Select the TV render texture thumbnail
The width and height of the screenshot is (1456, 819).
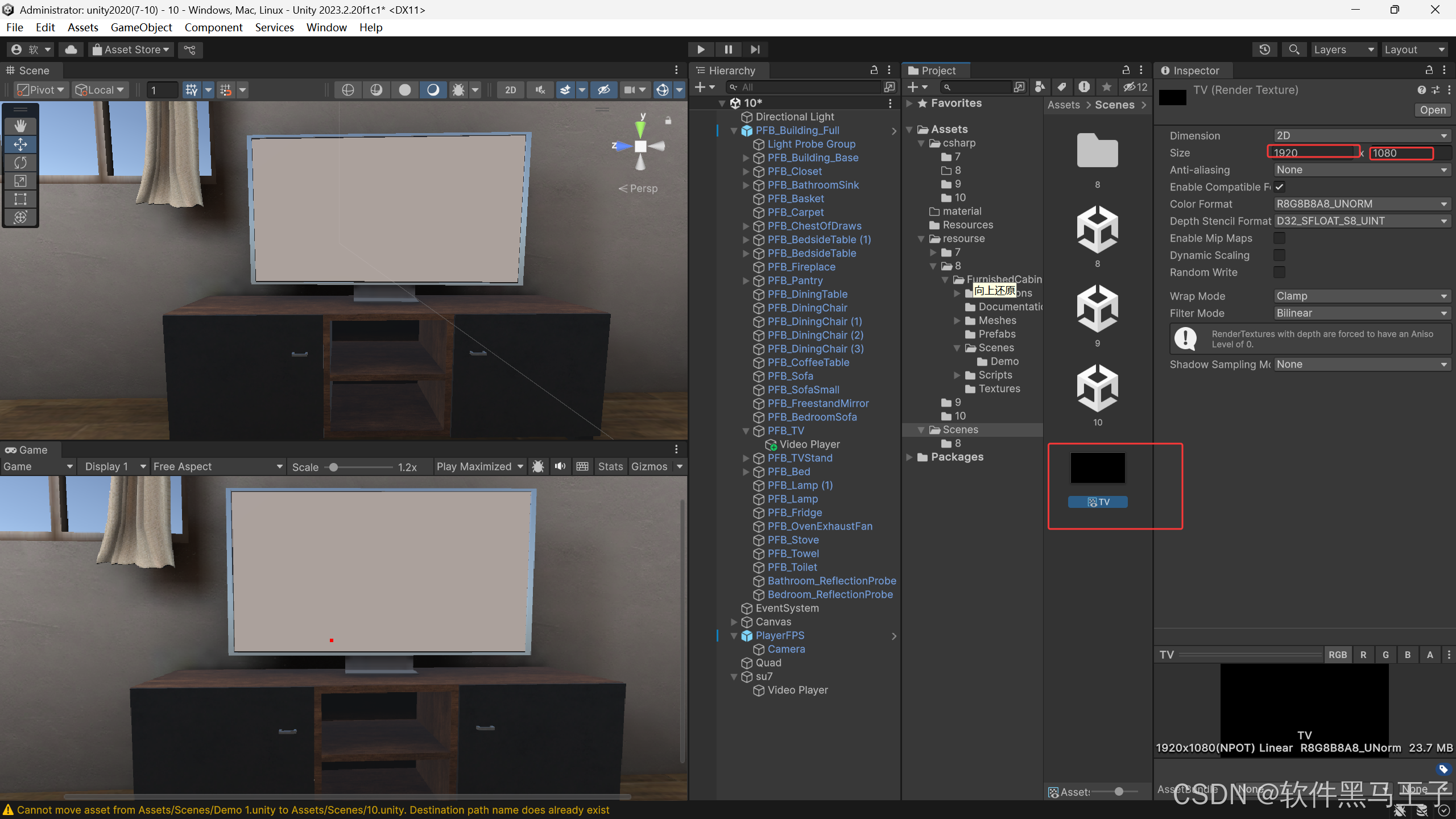[x=1097, y=468]
